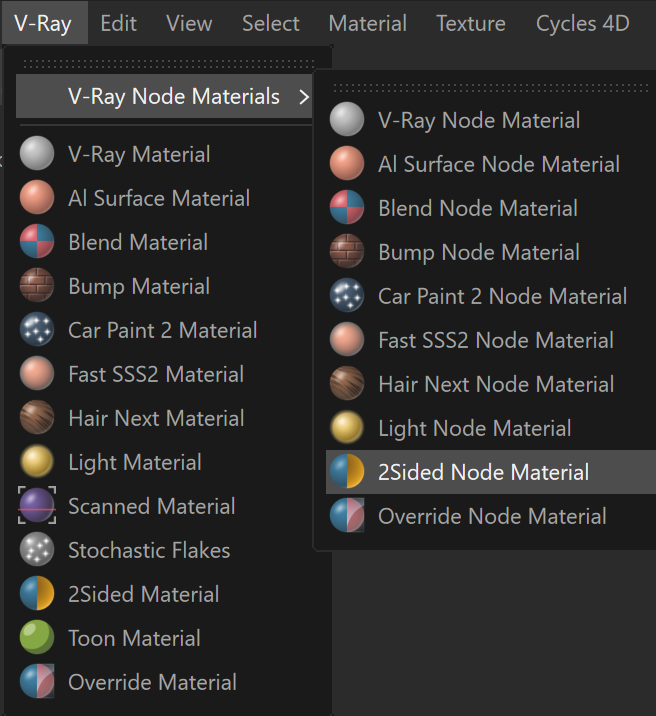
Task: Click the Stochastic Flakes sparkle icon
Action: (37, 549)
